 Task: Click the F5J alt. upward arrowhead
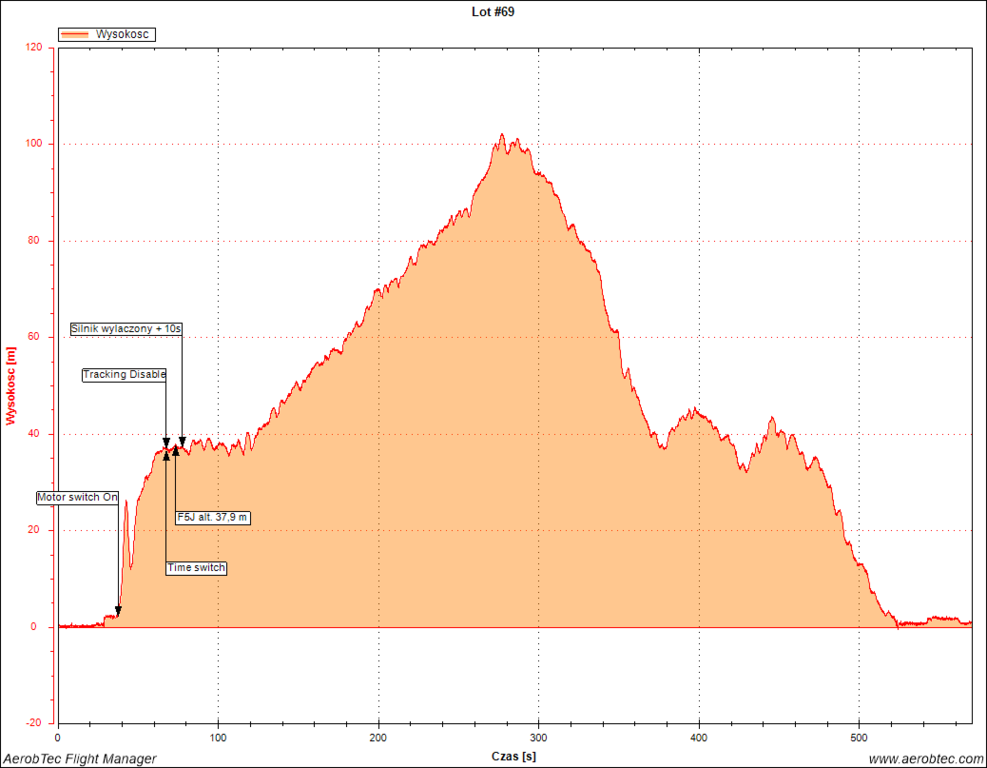click(176, 450)
